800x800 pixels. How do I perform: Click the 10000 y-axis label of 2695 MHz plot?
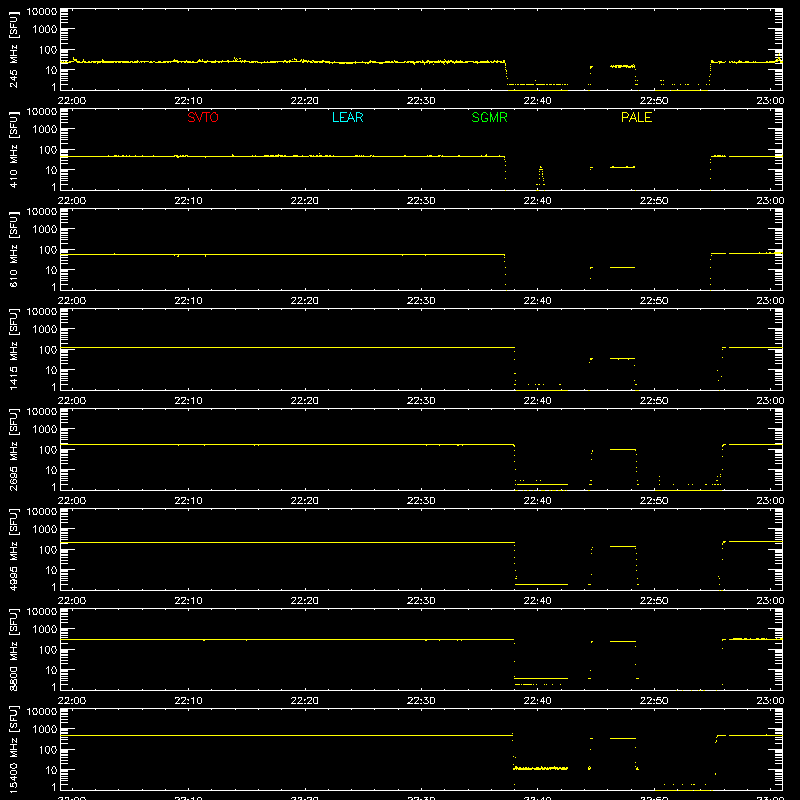click(x=42, y=412)
